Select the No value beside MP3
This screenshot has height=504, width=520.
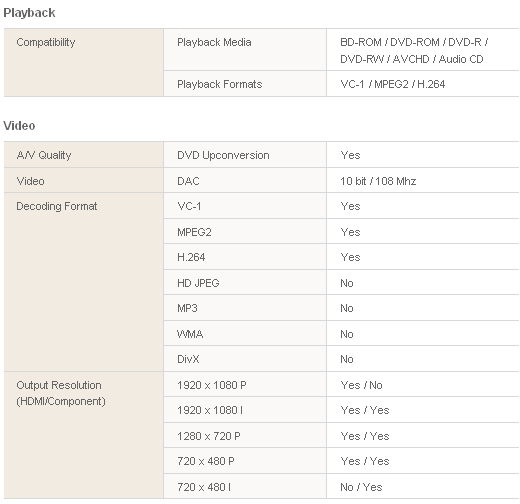[347, 308]
